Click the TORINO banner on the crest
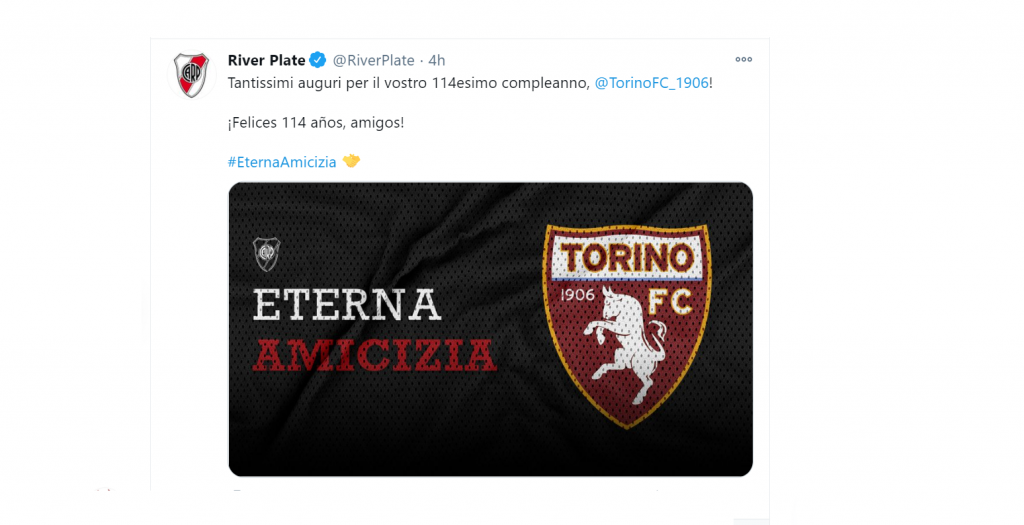This screenshot has height=525, width=1024. pyautogui.click(x=626, y=260)
